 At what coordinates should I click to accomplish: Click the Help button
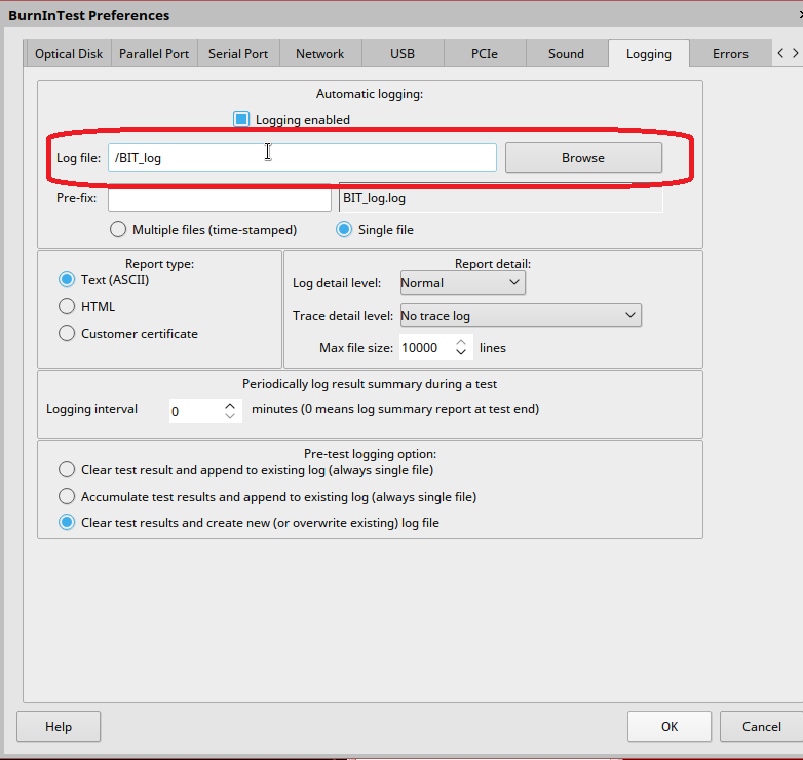click(x=58, y=727)
